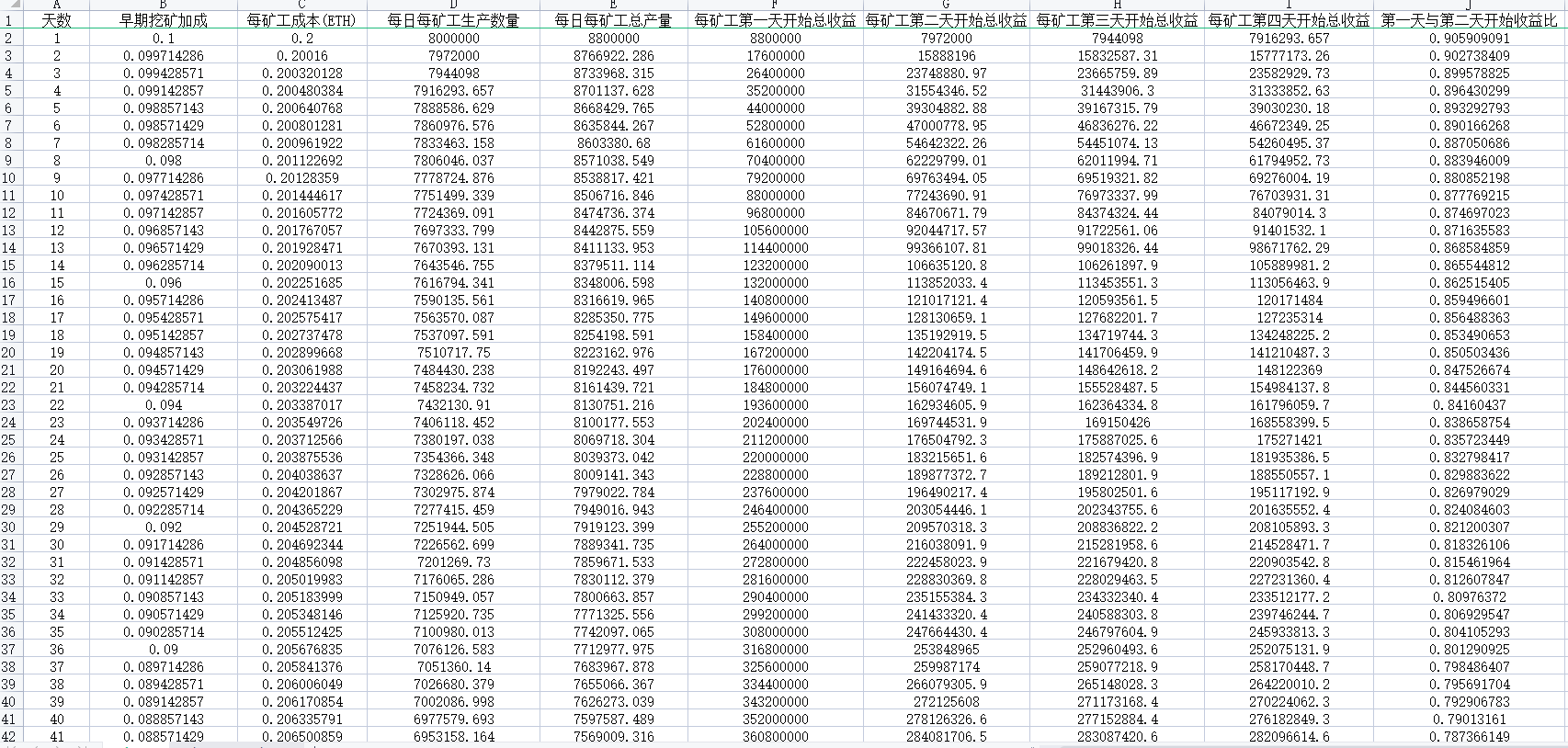Select cell with value 7510717.75
The image size is (1568, 748).
[x=453, y=352]
